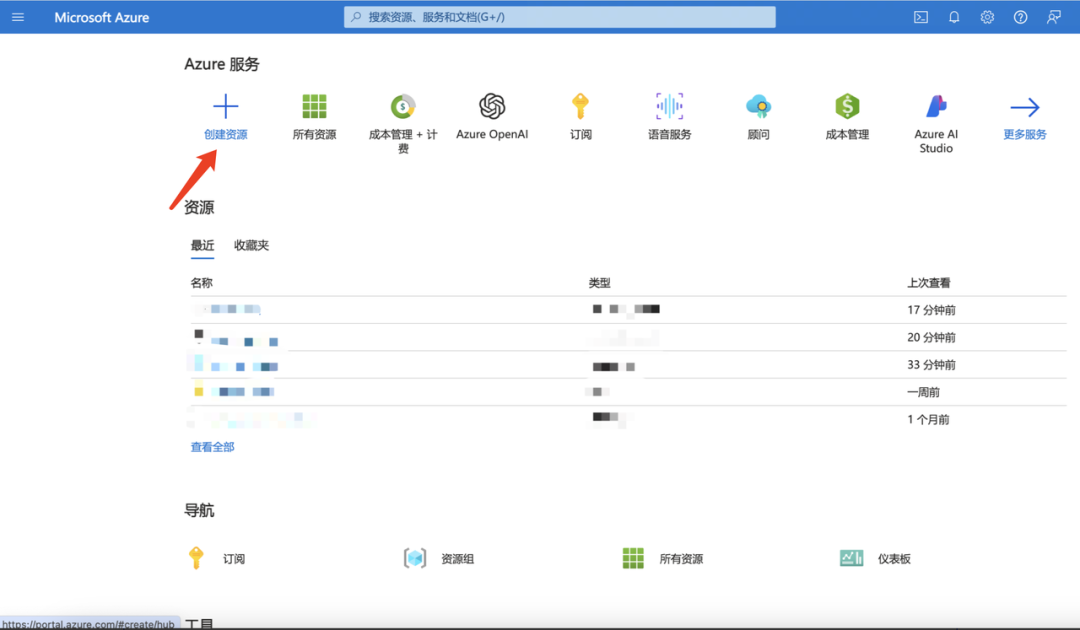
Task: Open the help question mark menu
Action: point(1020,16)
